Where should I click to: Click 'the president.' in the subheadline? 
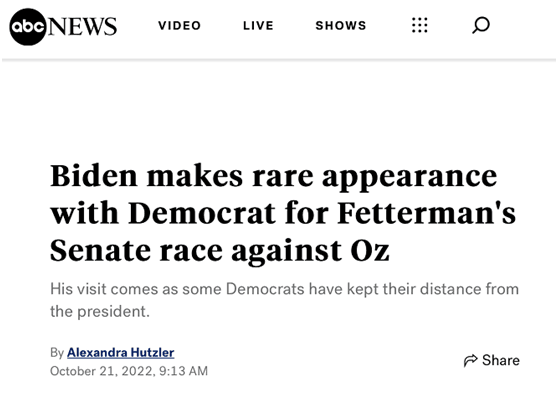(100, 311)
